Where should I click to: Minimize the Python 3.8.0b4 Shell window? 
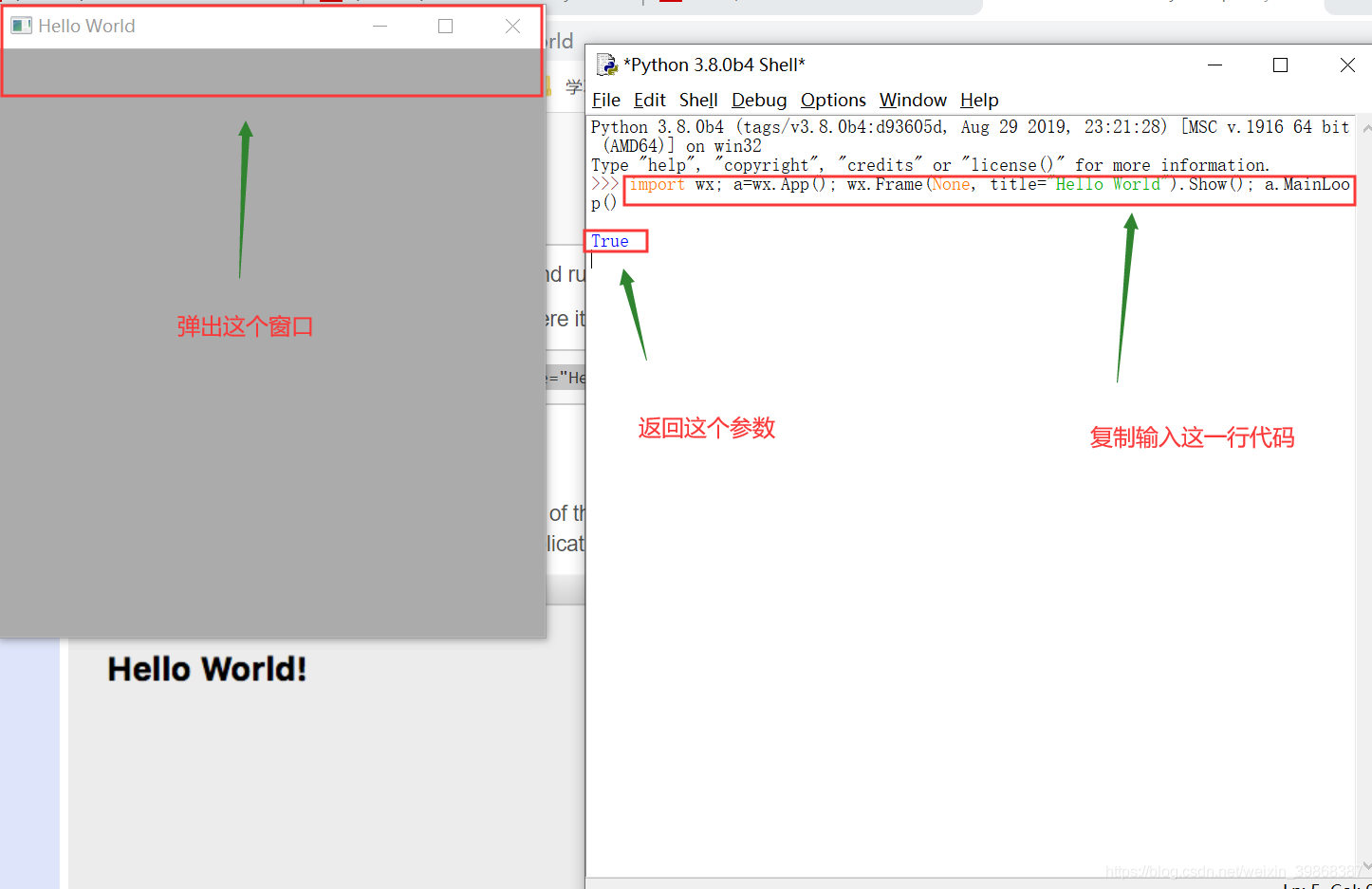pyautogui.click(x=1214, y=65)
